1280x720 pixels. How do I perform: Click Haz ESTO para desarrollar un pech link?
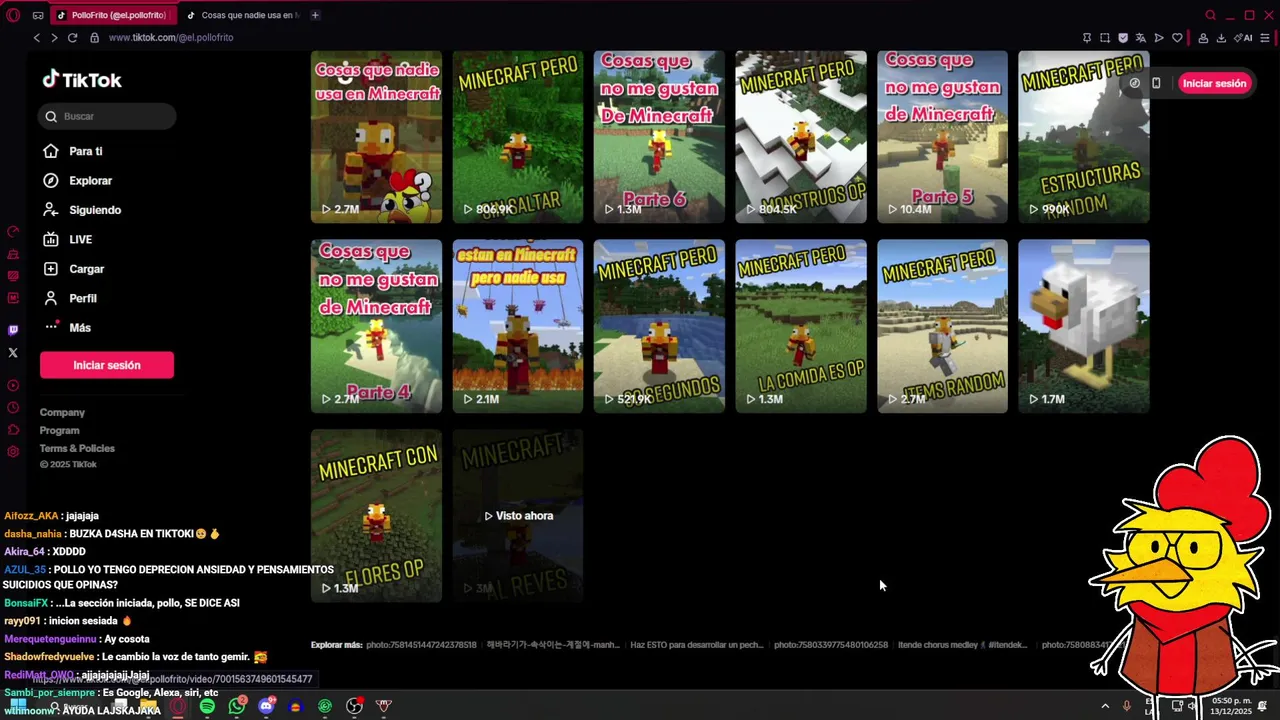[697, 645]
